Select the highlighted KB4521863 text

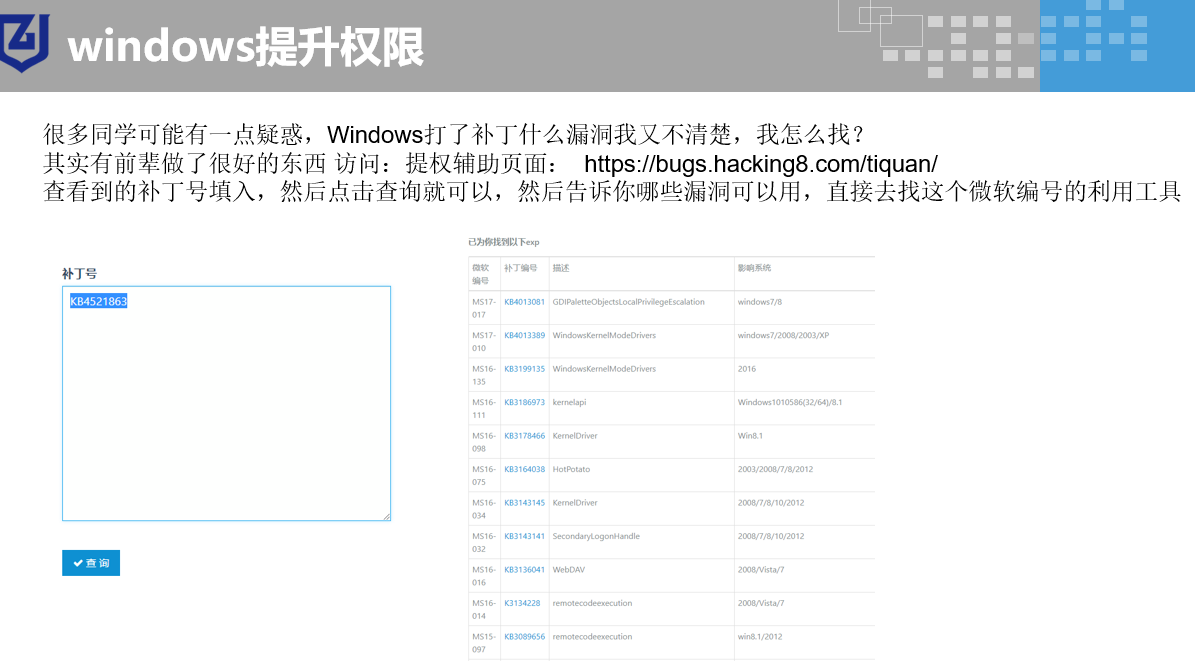pos(98,301)
